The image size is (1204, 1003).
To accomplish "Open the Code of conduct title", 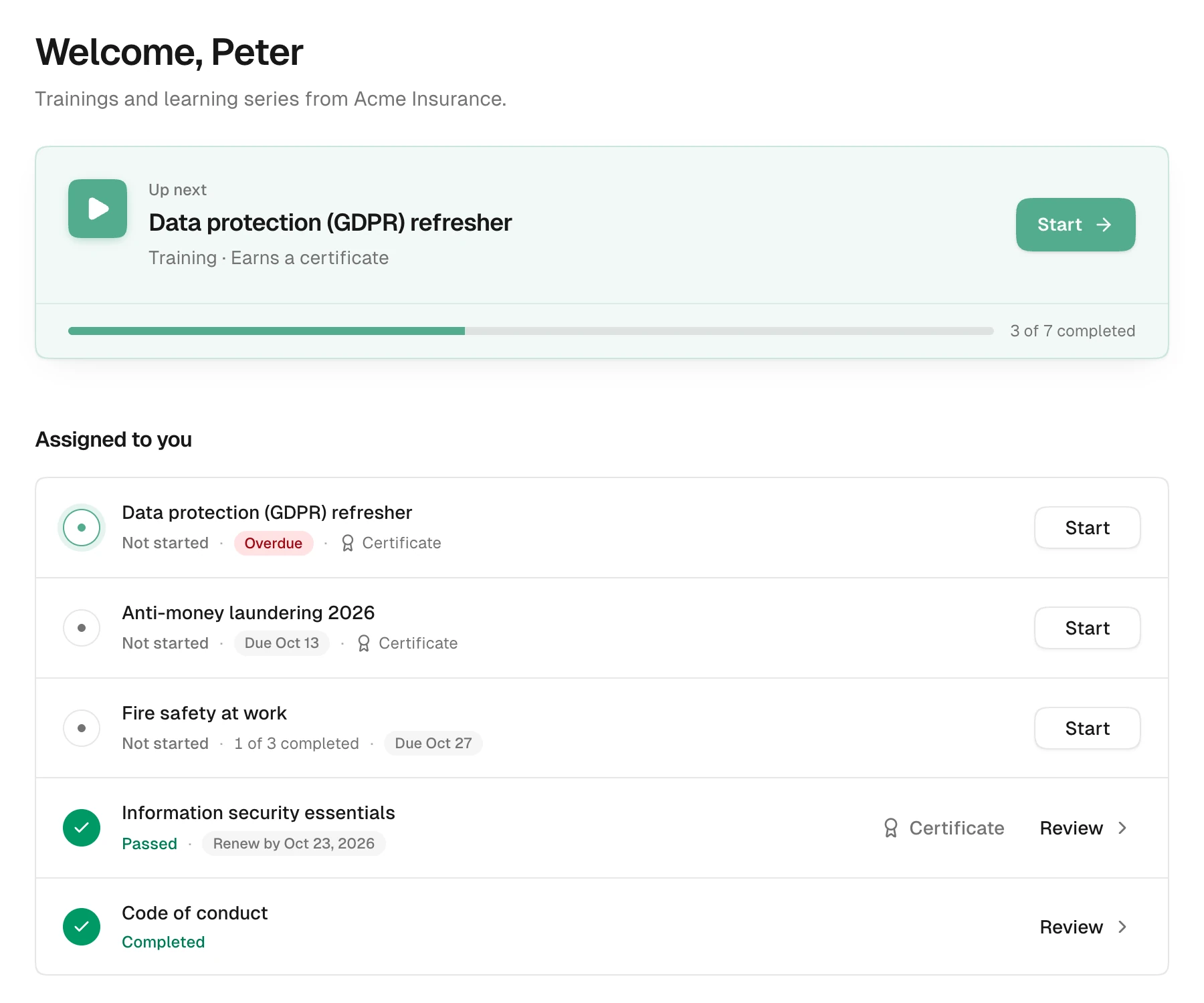I will click(x=195, y=913).
